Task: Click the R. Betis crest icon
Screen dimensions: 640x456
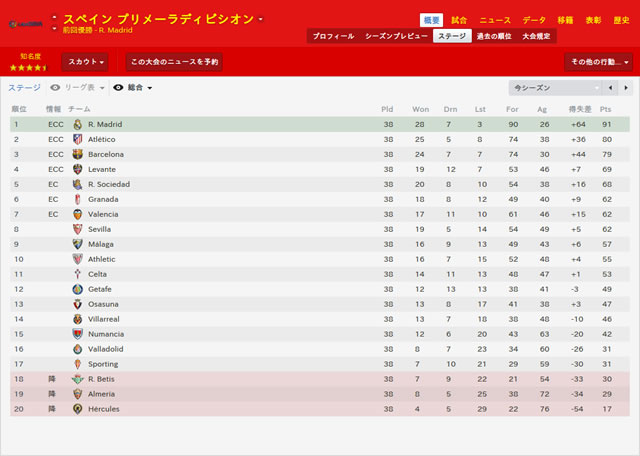Action: 78,379
